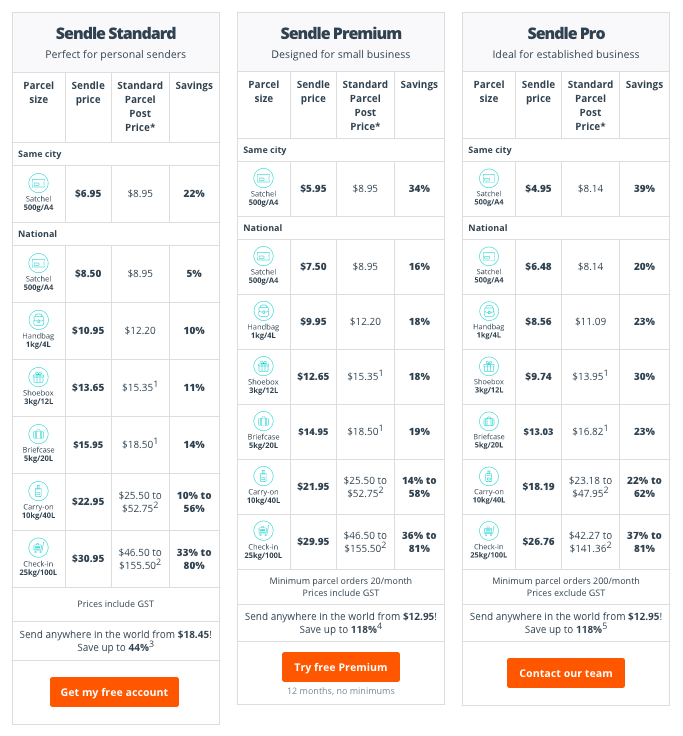
Task: Click Standard same city Satchel icon
Action: click(38, 183)
